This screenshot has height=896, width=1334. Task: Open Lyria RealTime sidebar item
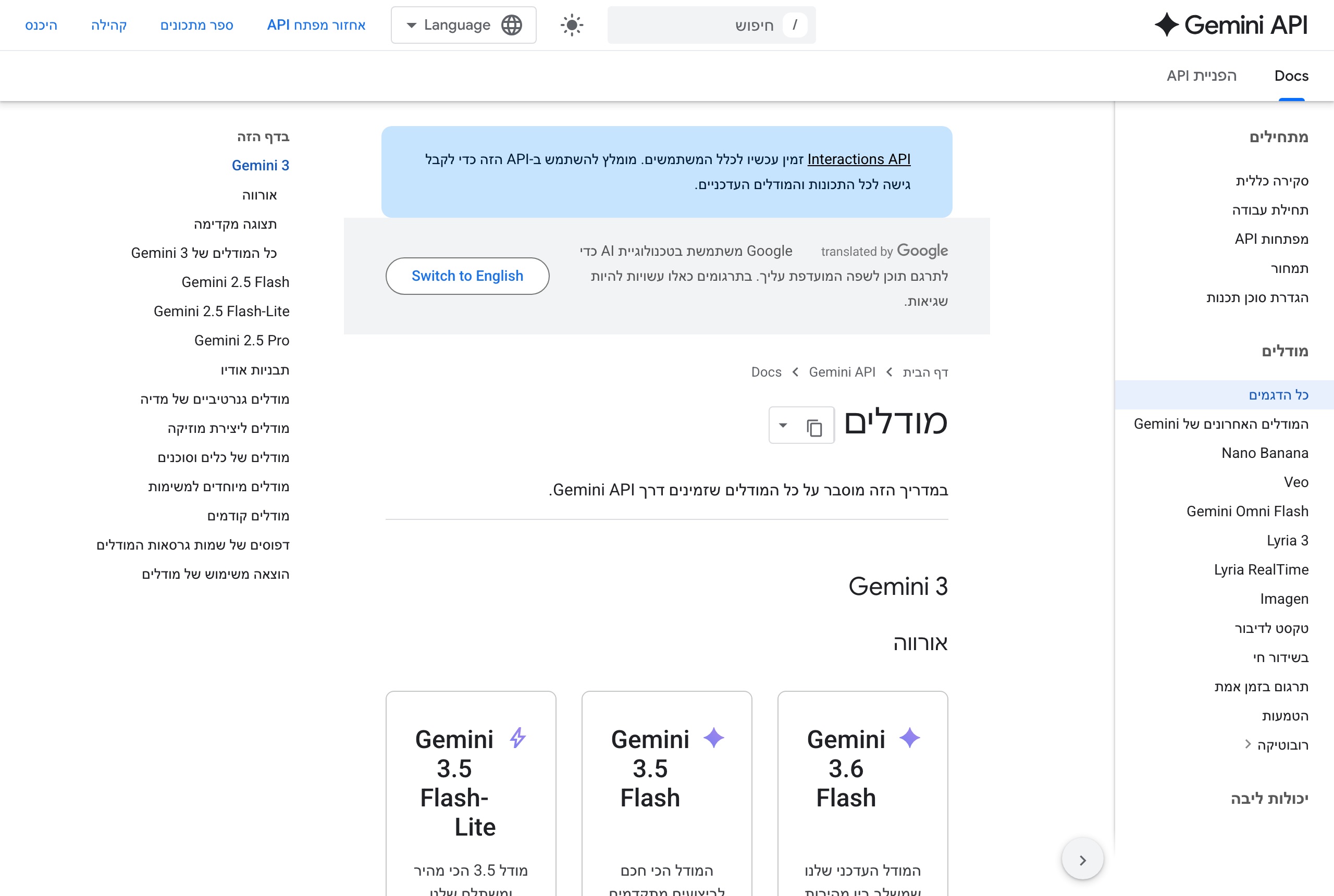(1261, 570)
